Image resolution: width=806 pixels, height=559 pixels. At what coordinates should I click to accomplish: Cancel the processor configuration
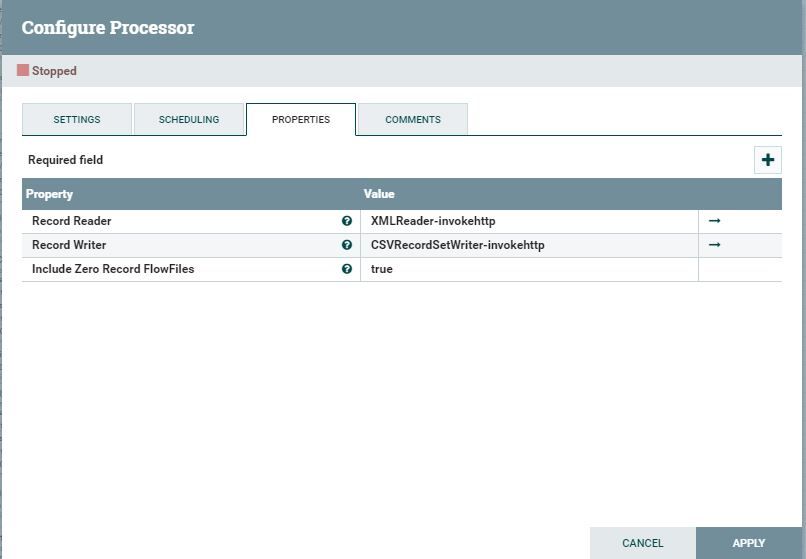pos(643,543)
